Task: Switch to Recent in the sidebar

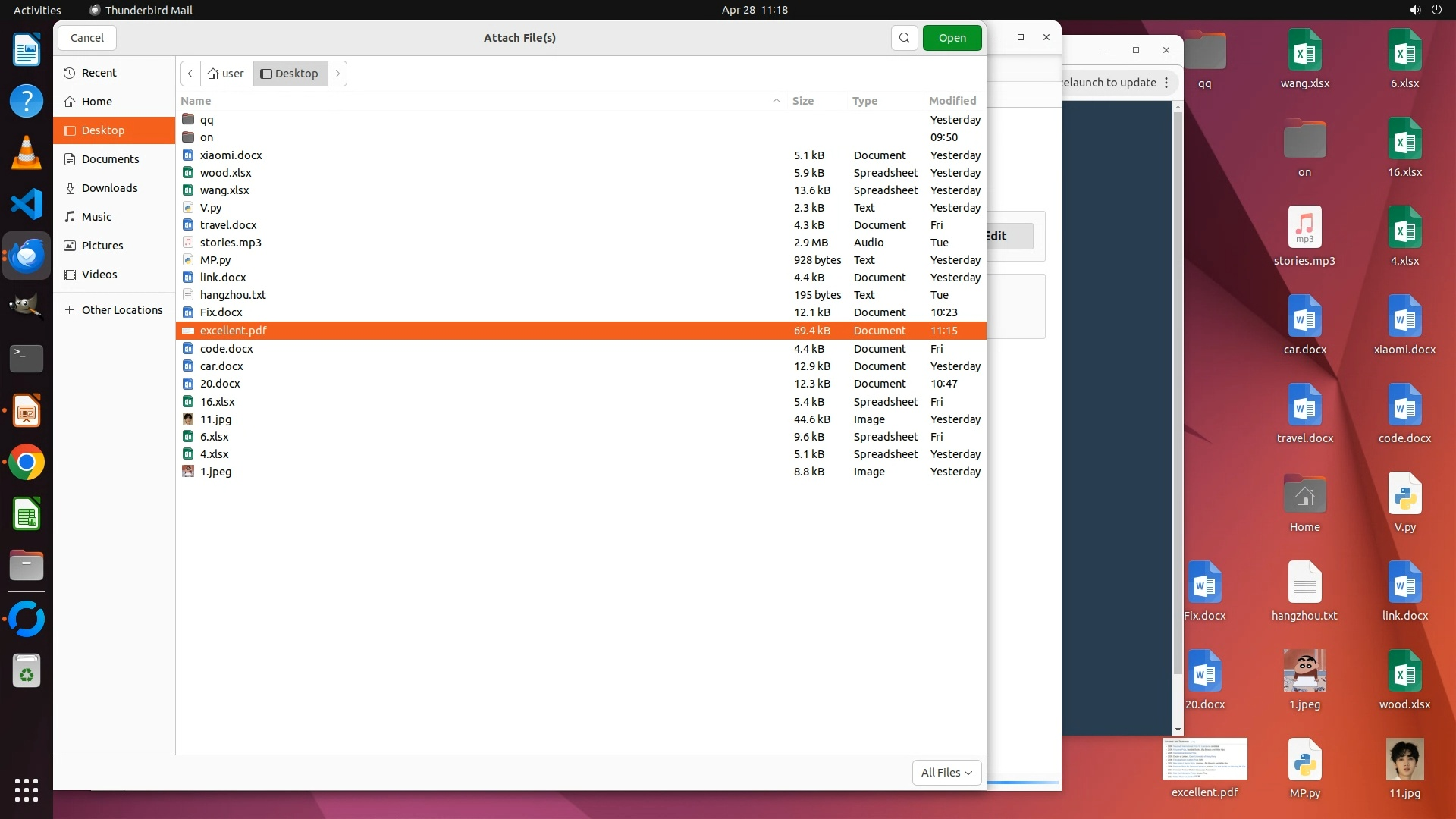Action: (99, 73)
